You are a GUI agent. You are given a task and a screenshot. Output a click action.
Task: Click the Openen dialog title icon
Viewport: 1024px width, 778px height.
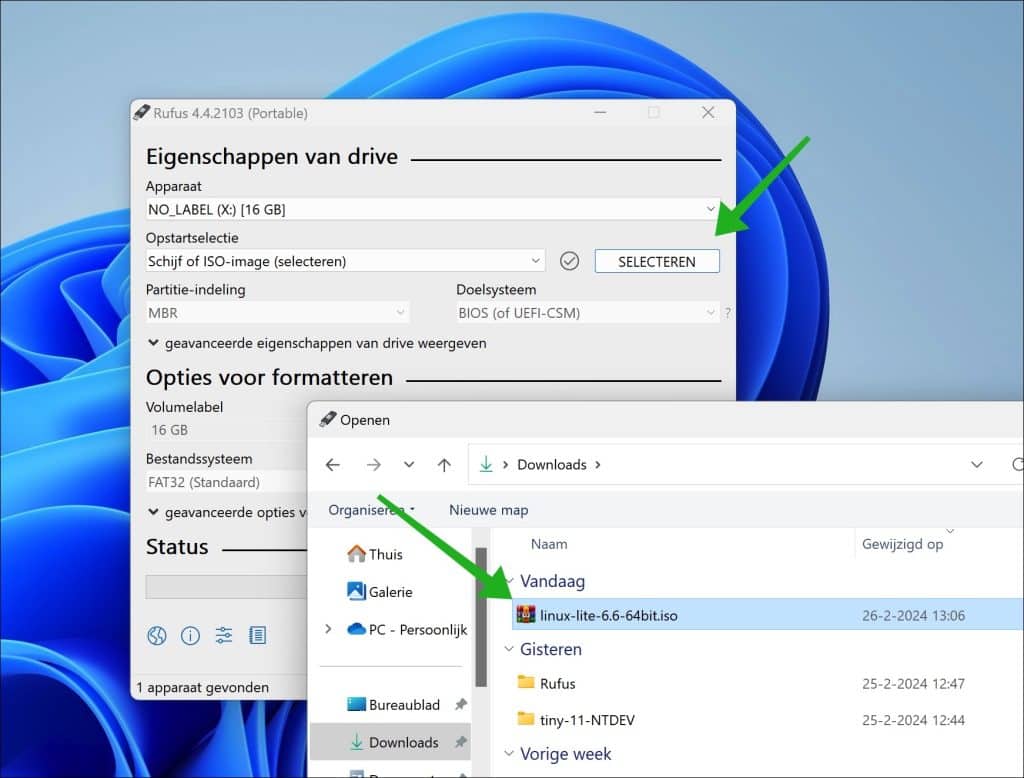[x=328, y=419]
